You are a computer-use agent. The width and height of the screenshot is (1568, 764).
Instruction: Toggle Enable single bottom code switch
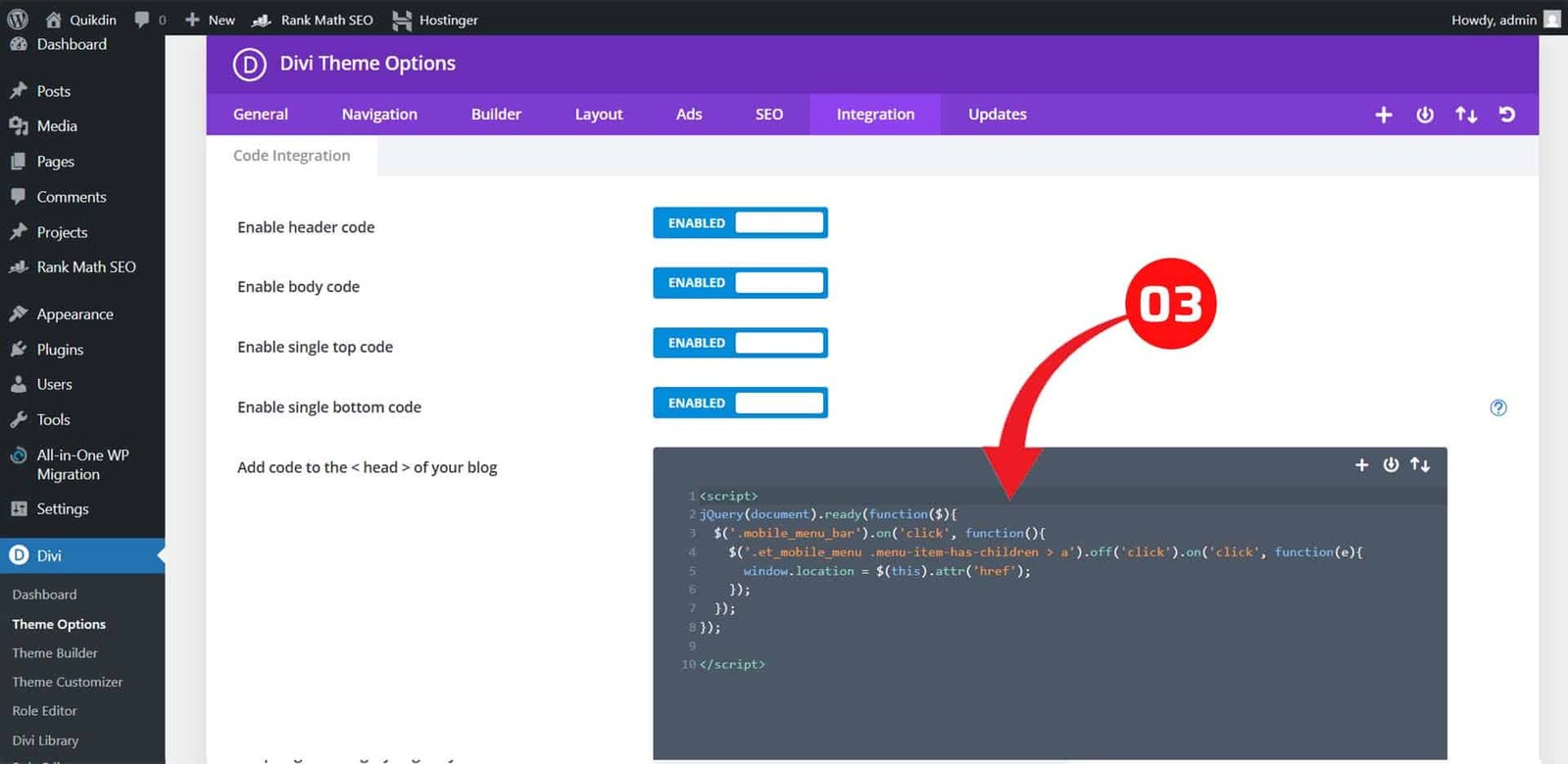tap(741, 403)
